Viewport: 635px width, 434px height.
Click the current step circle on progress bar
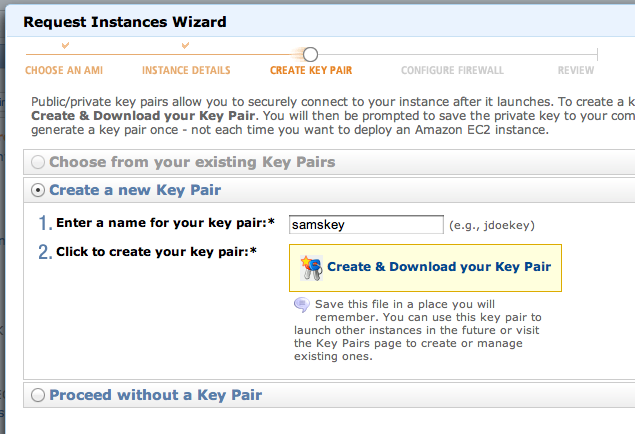point(310,54)
